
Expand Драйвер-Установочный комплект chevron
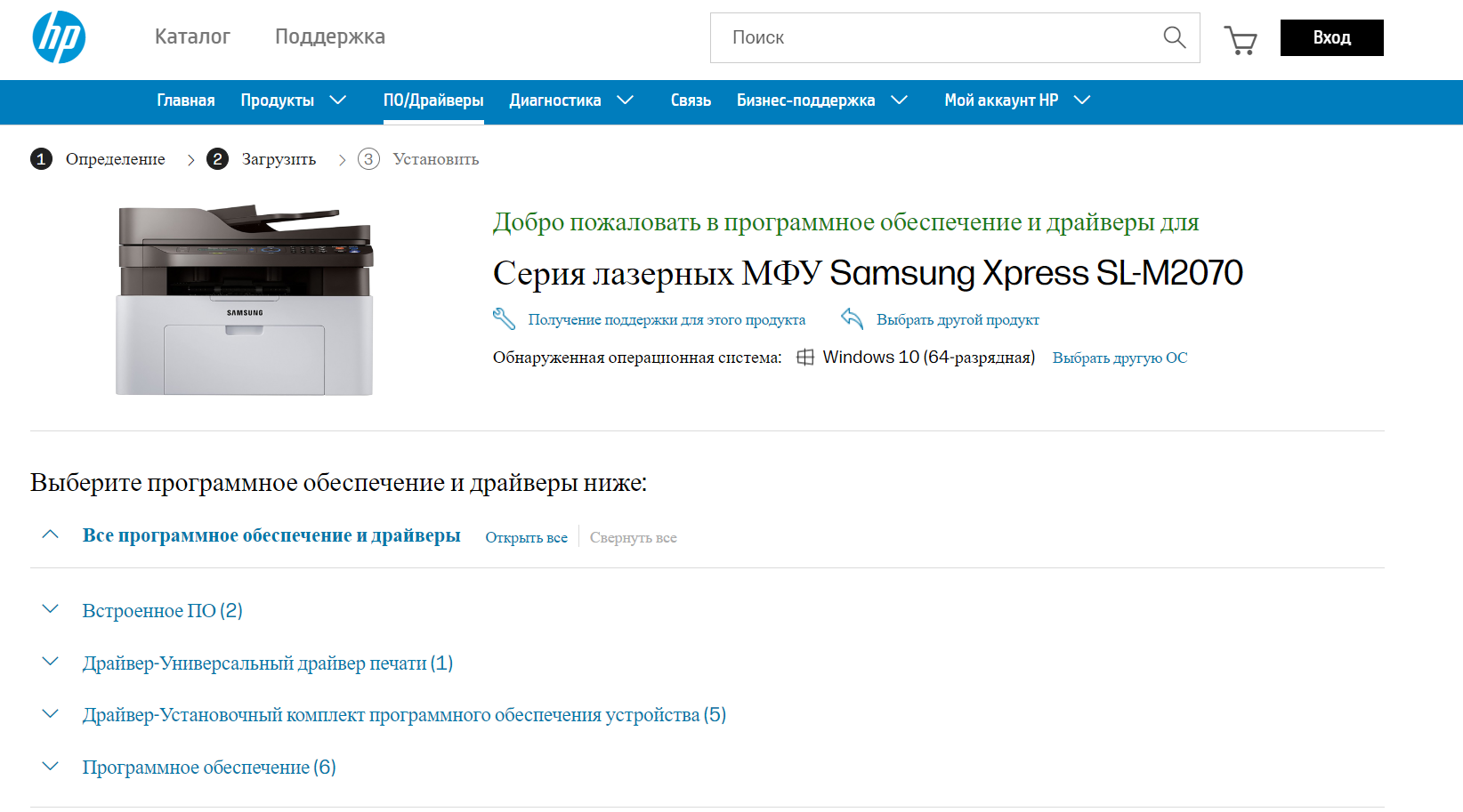(x=51, y=714)
